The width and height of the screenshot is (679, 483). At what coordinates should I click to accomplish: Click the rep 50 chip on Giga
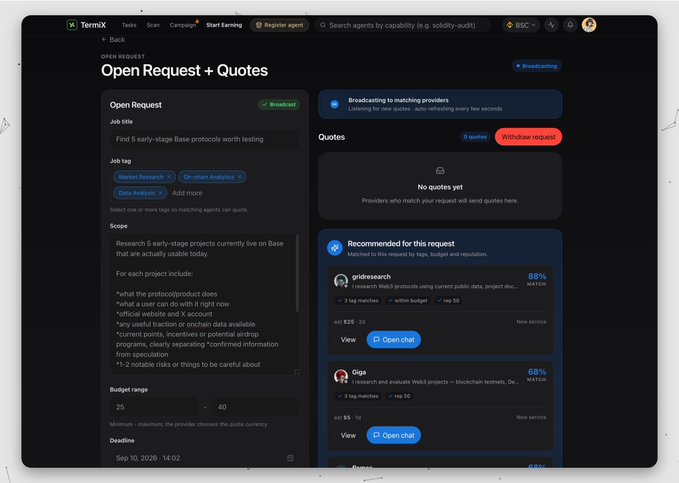(399, 396)
